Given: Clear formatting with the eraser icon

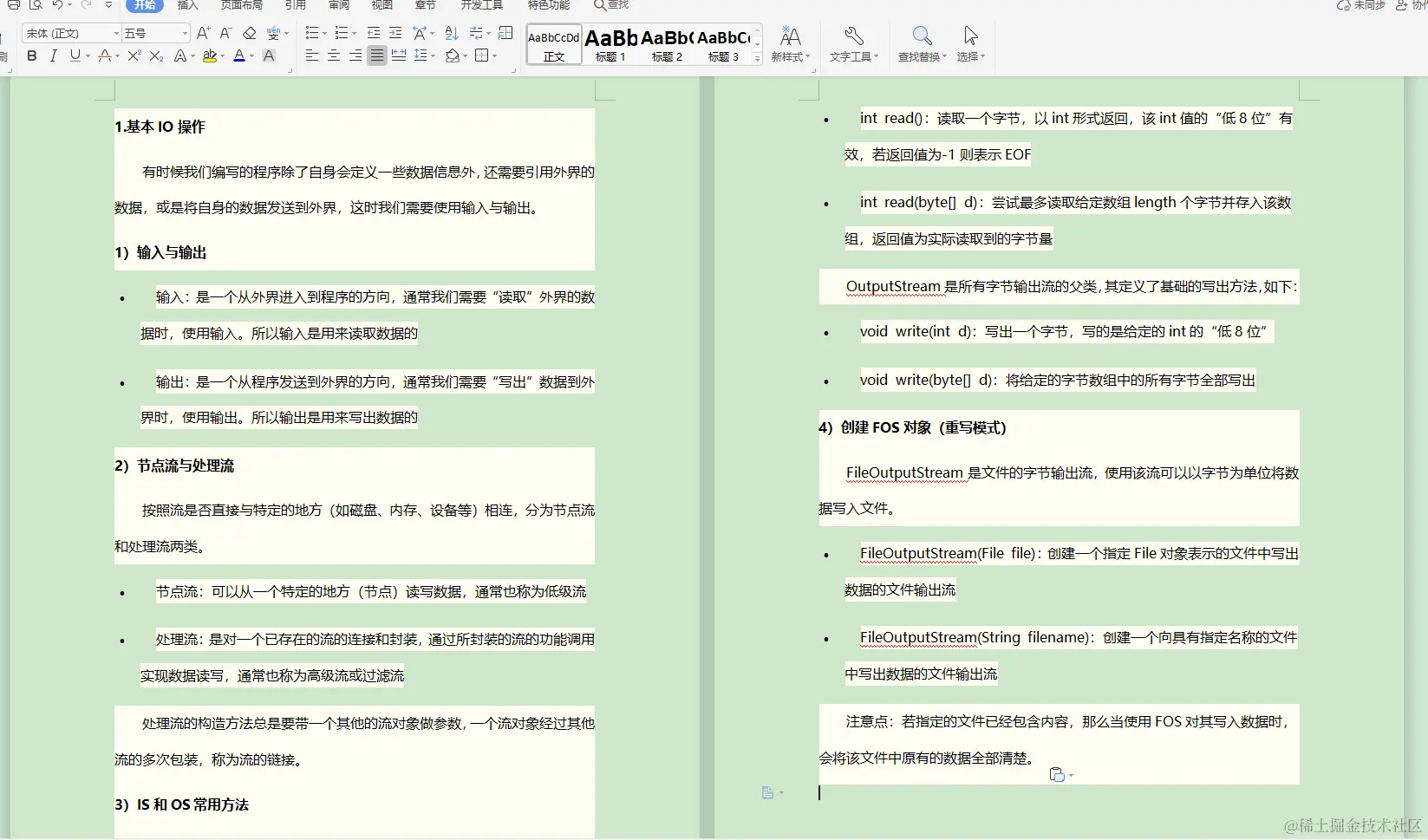Looking at the screenshot, I should coord(250,33).
